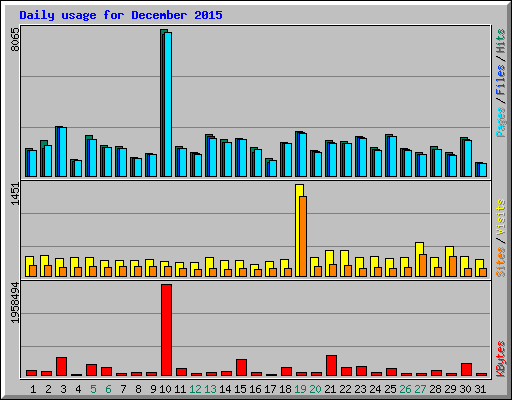Click the day 1 axis label
Screen dimensions: 512x400
[x=33, y=389]
